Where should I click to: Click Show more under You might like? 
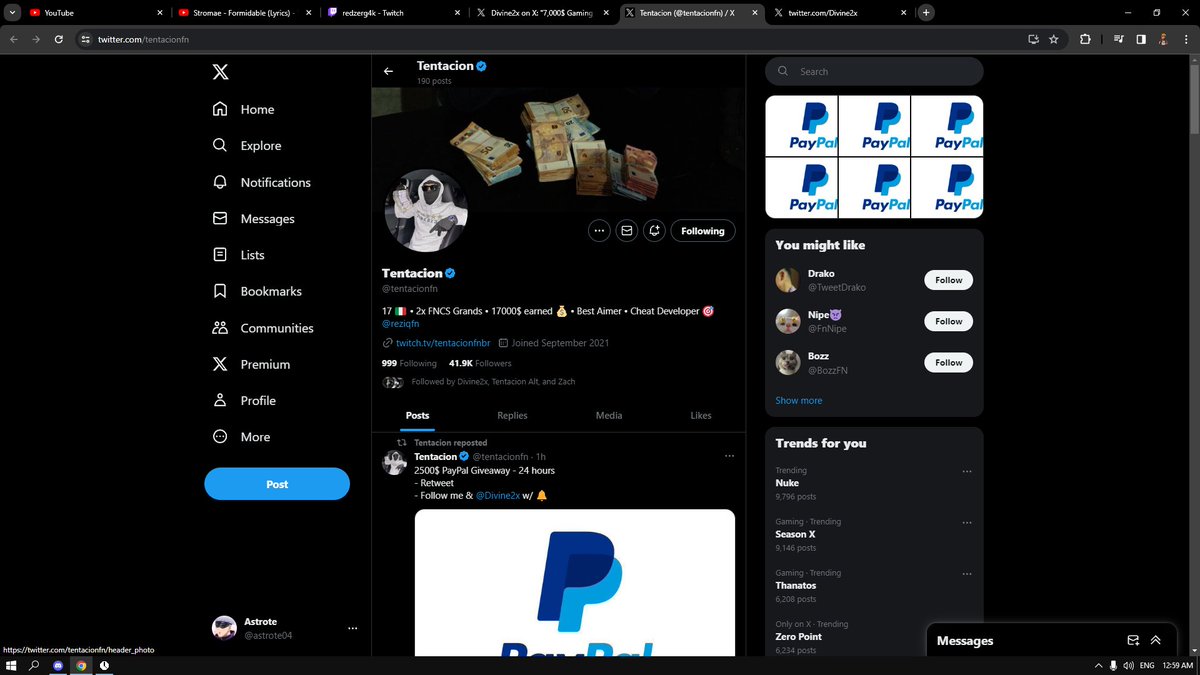799,400
